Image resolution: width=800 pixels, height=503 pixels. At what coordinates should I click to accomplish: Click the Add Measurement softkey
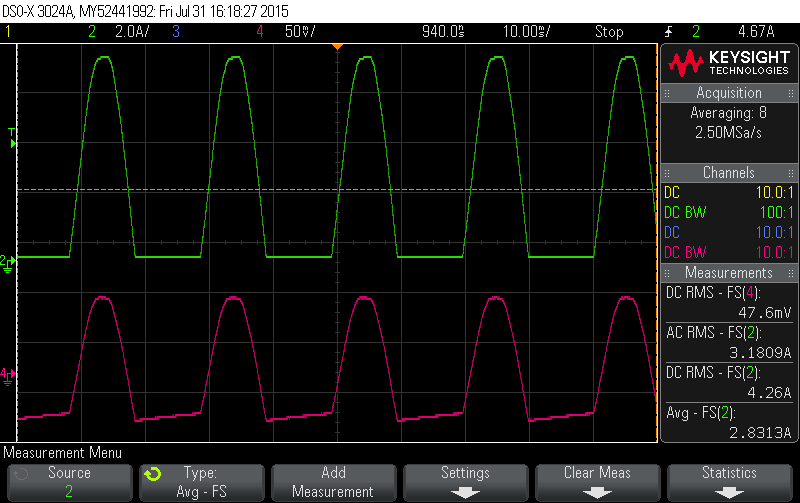[x=333, y=482]
